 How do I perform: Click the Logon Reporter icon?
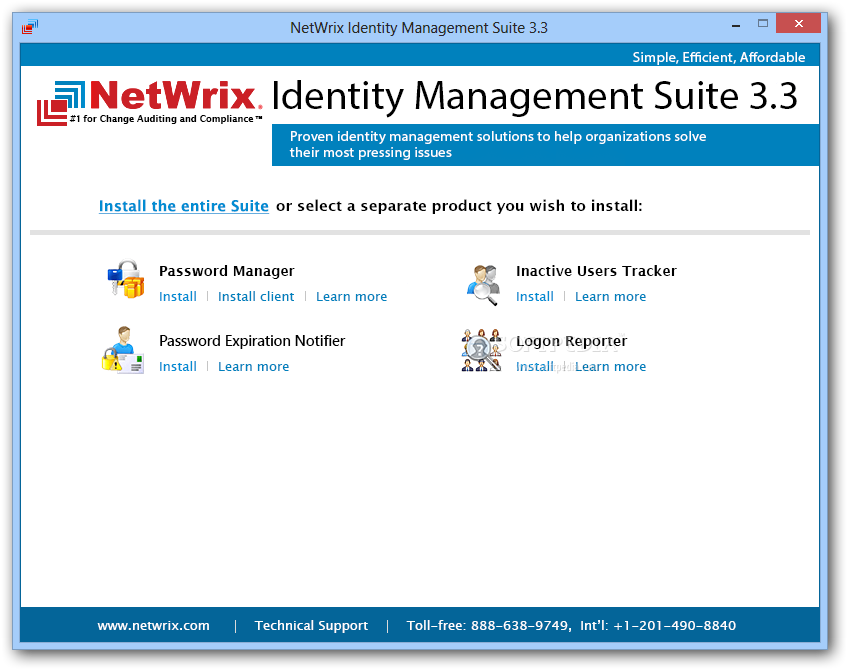[481, 350]
